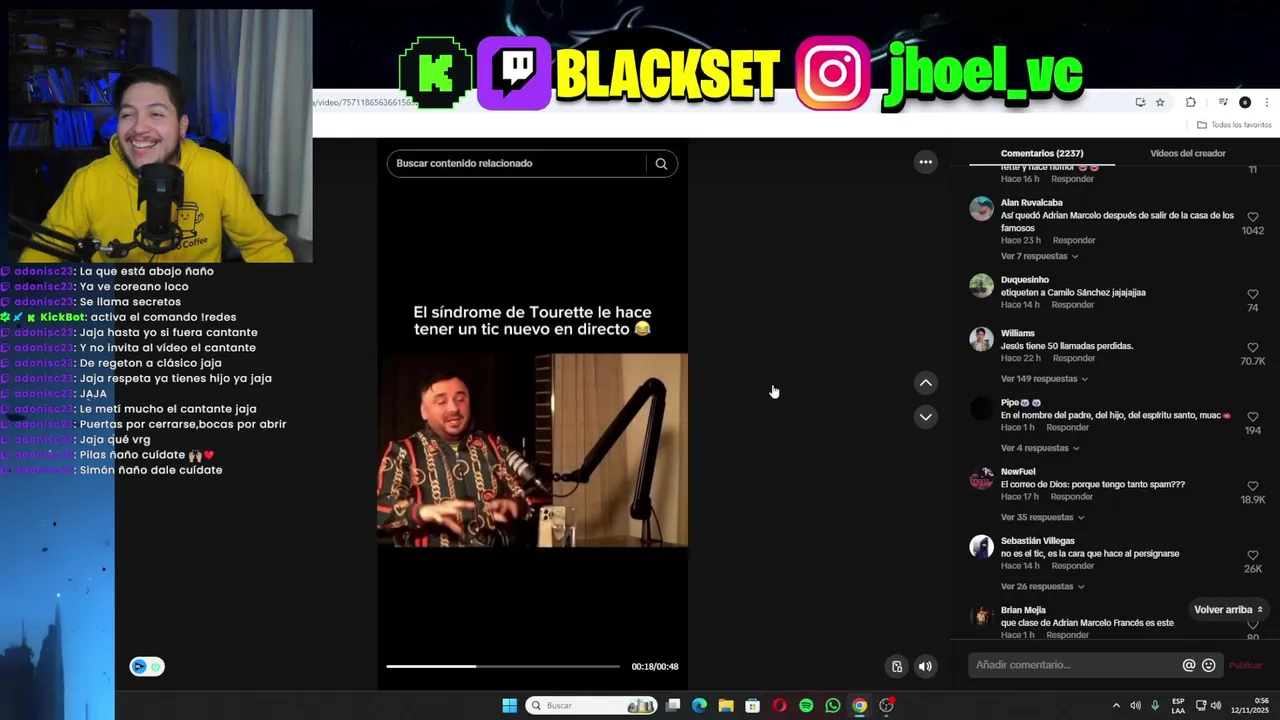Open Alan Ruvalcaba's profile avatar
The width and height of the screenshot is (1280, 720).
(982, 209)
